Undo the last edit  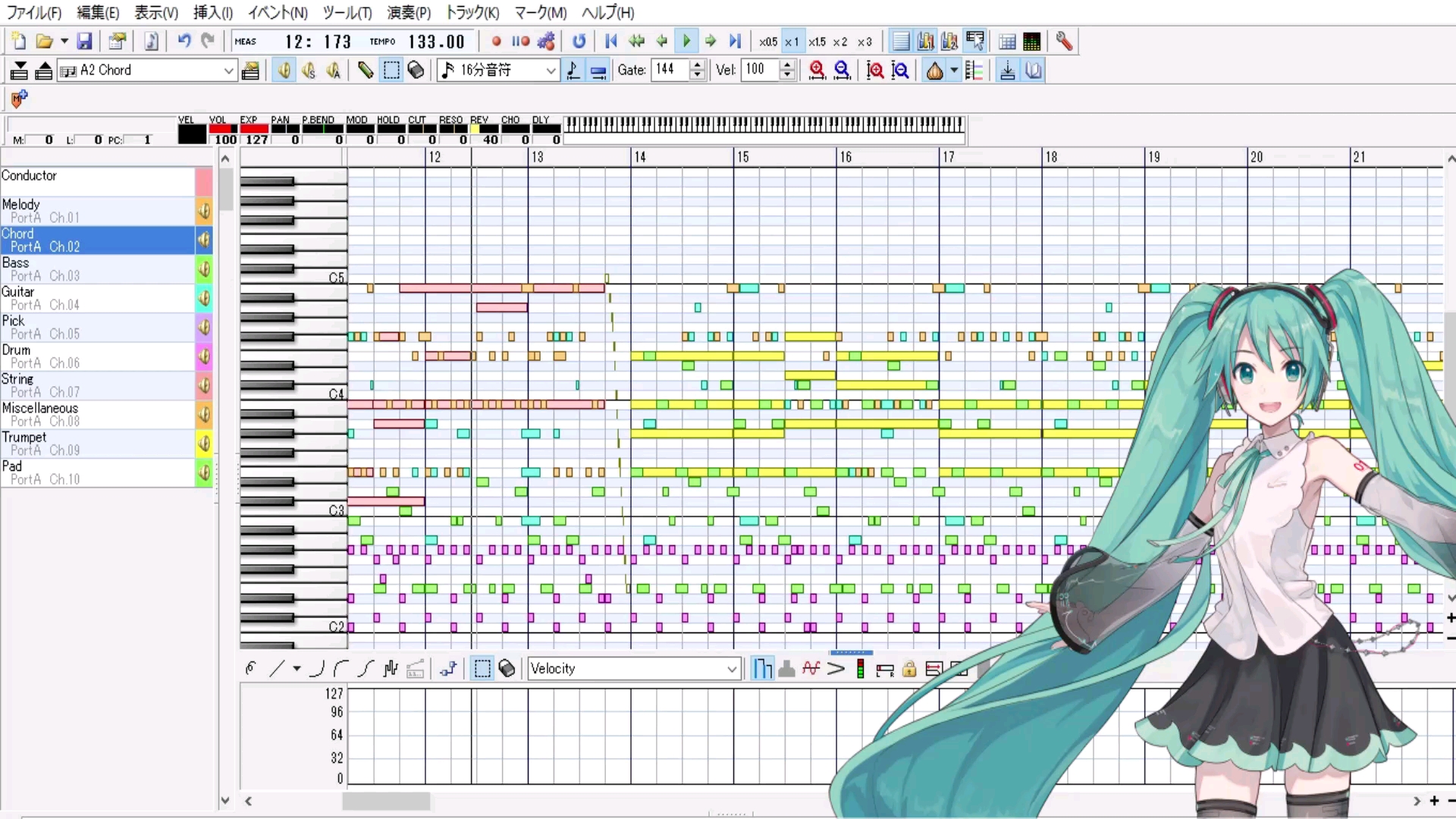pos(184,42)
